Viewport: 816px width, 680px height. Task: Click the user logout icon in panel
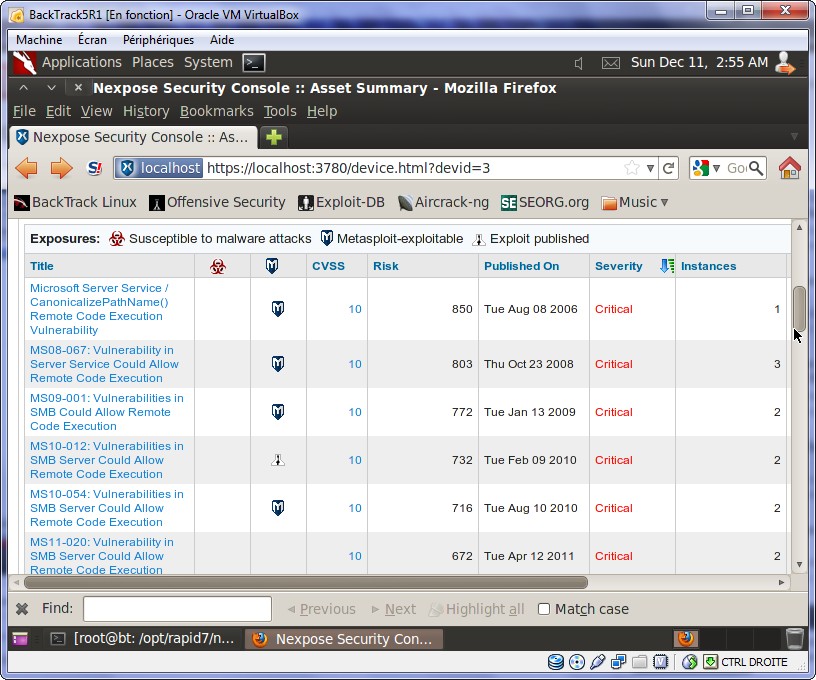[x=785, y=63]
